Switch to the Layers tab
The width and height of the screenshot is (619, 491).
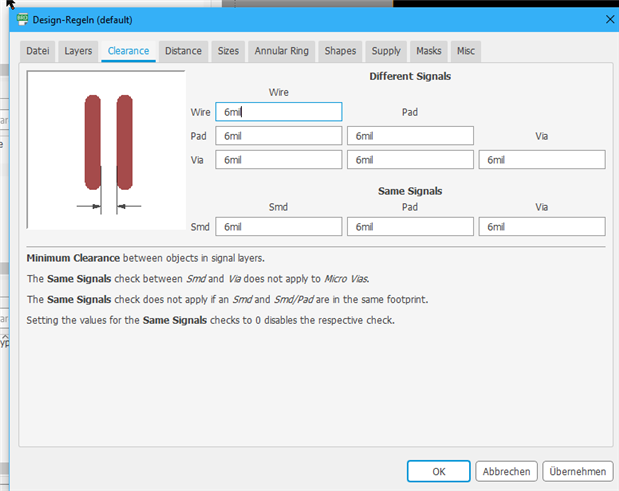click(x=78, y=51)
